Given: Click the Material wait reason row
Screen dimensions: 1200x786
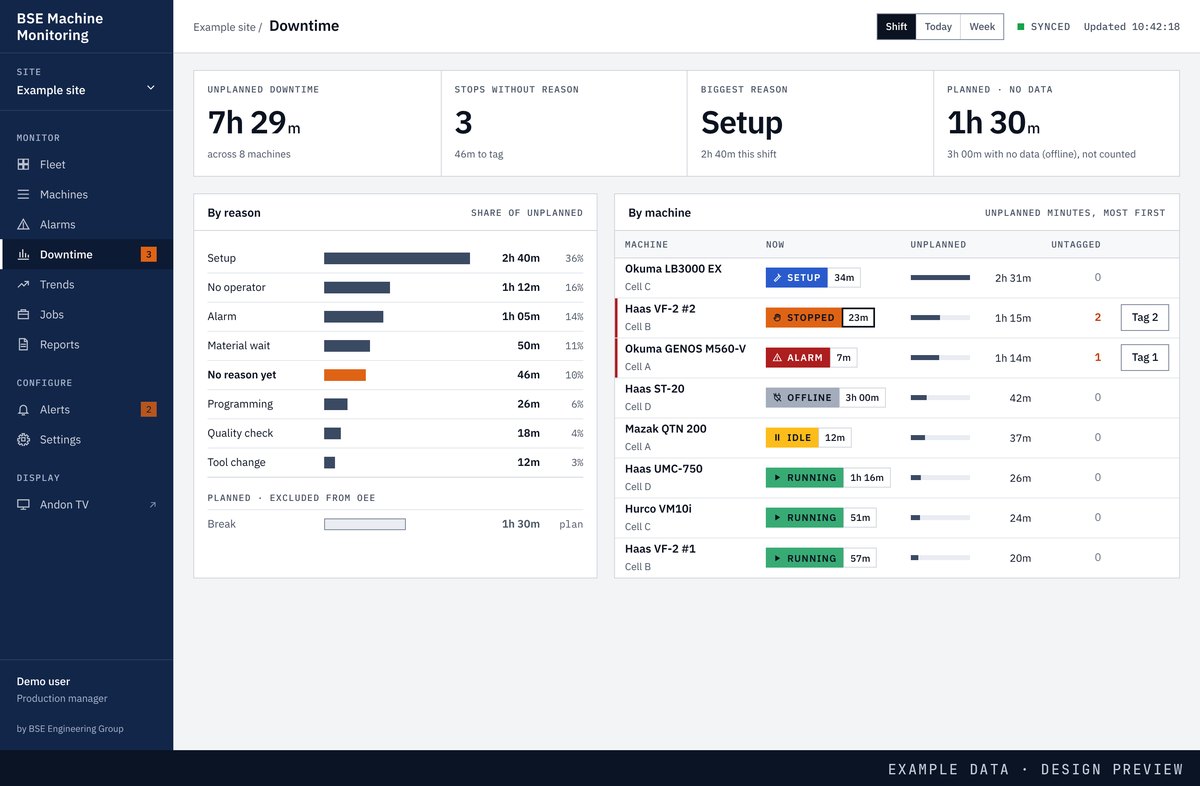Looking at the screenshot, I should pyautogui.click(x=395, y=345).
